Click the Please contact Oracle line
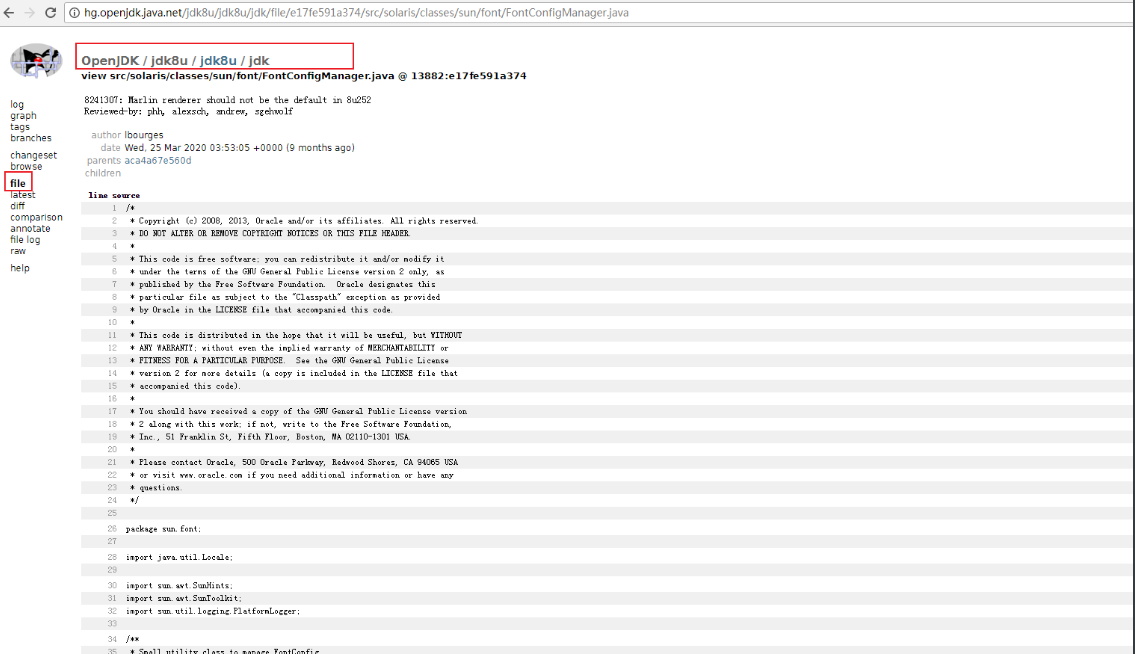Image resolution: width=1135 pixels, height=654 pixels. 294,462
